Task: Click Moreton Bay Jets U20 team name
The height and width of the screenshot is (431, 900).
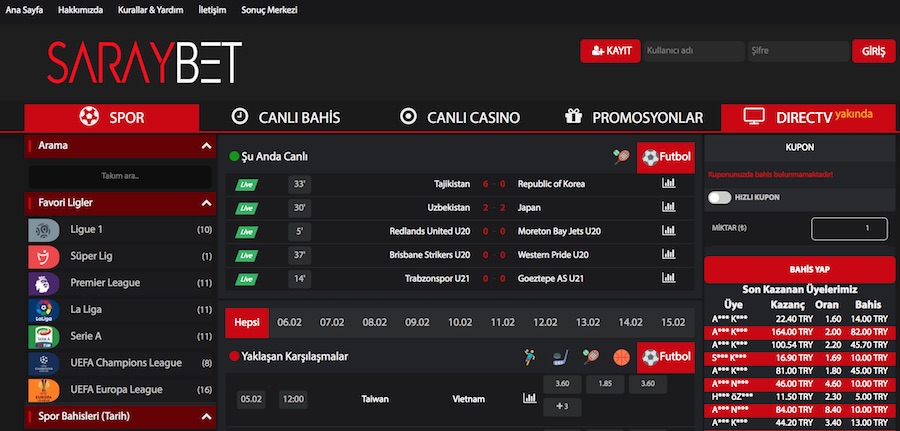Action: click(x=560, y=231)
